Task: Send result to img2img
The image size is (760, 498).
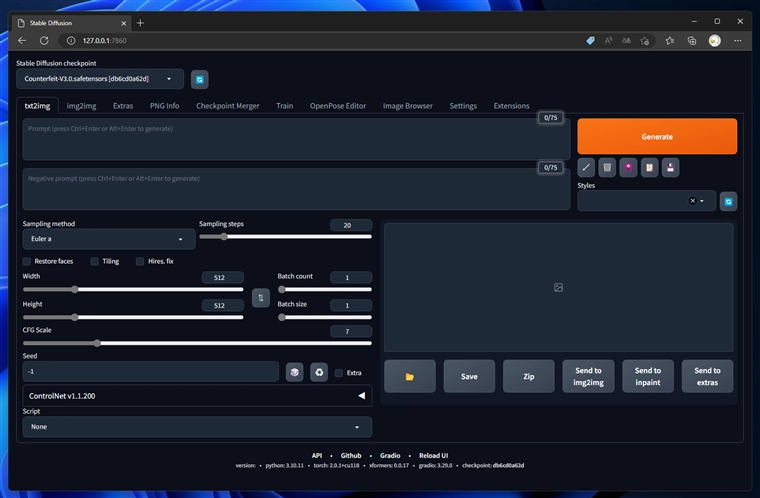Action: [588, 376]
